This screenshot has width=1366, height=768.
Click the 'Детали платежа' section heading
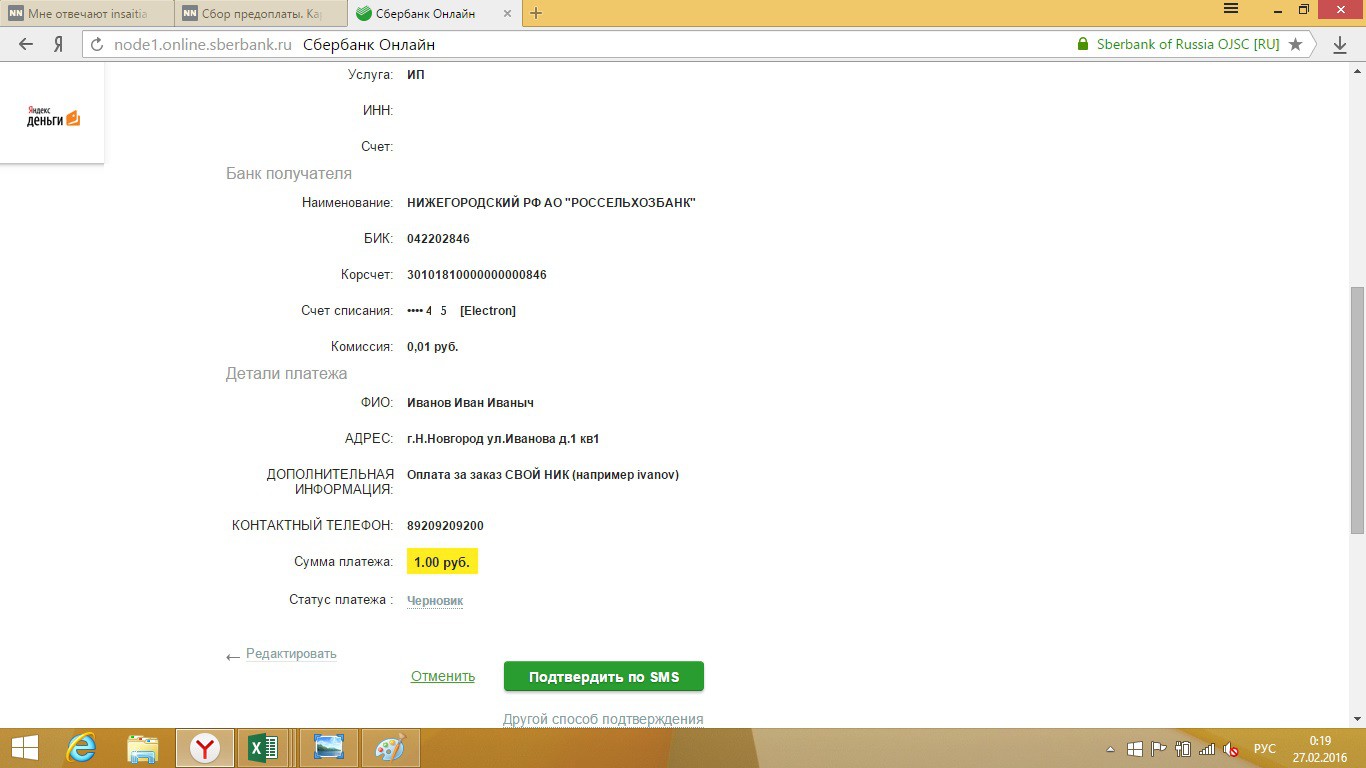tap(286, 374)
